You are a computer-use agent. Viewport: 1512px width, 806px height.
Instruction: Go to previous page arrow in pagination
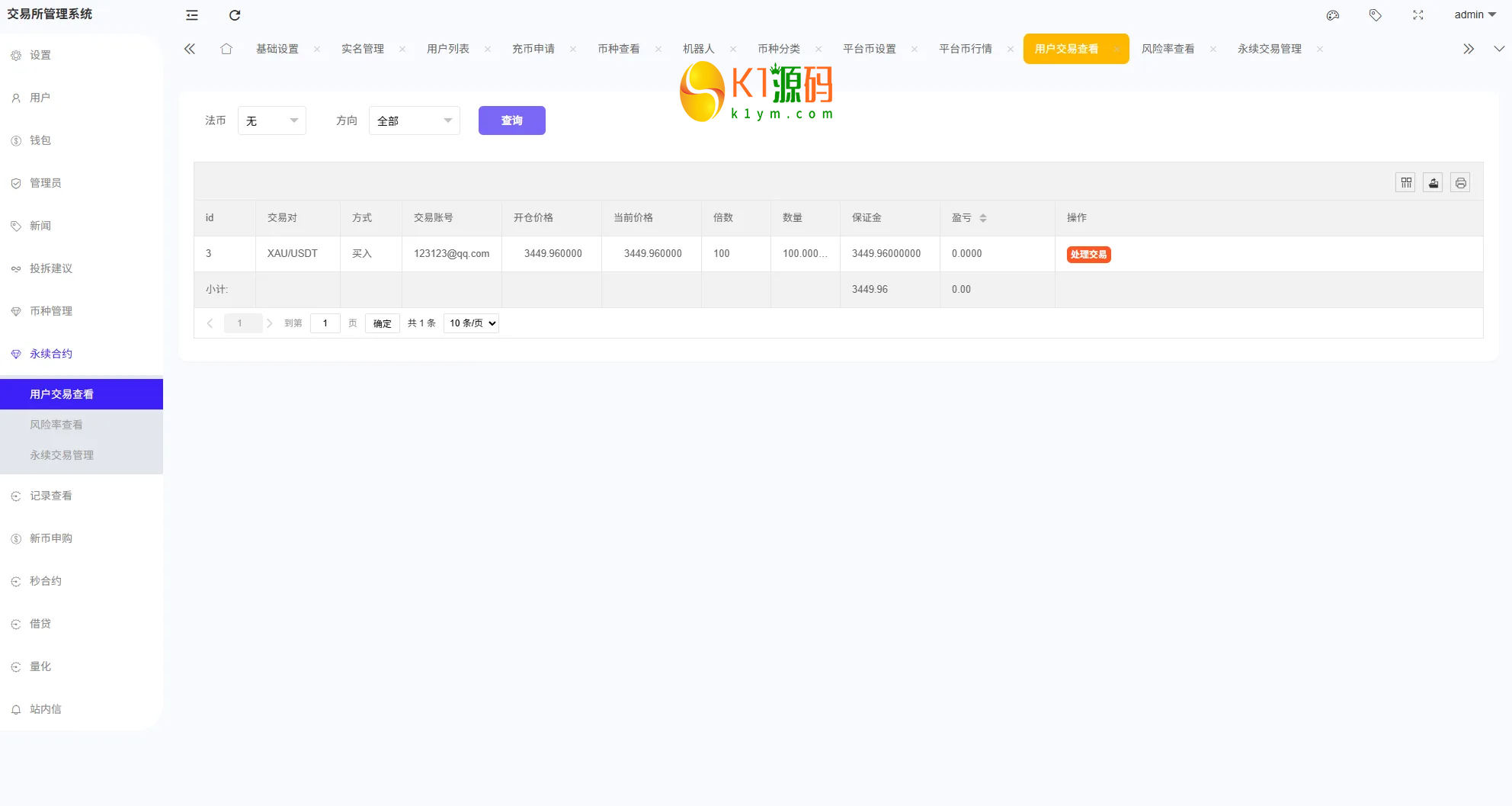click(210, 323)
